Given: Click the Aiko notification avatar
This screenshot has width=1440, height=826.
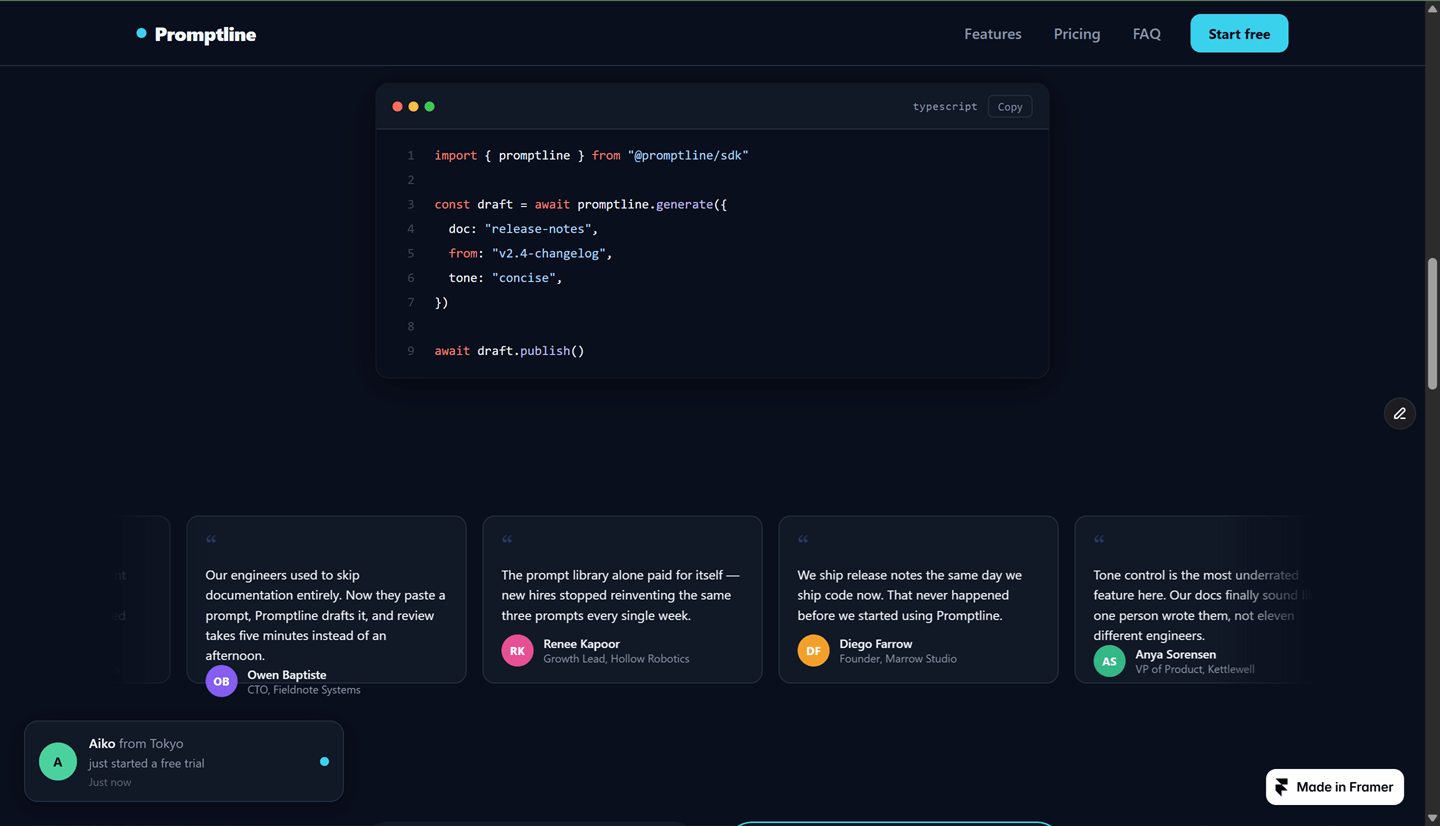Looking at the screenshot, I should (58, 761).
